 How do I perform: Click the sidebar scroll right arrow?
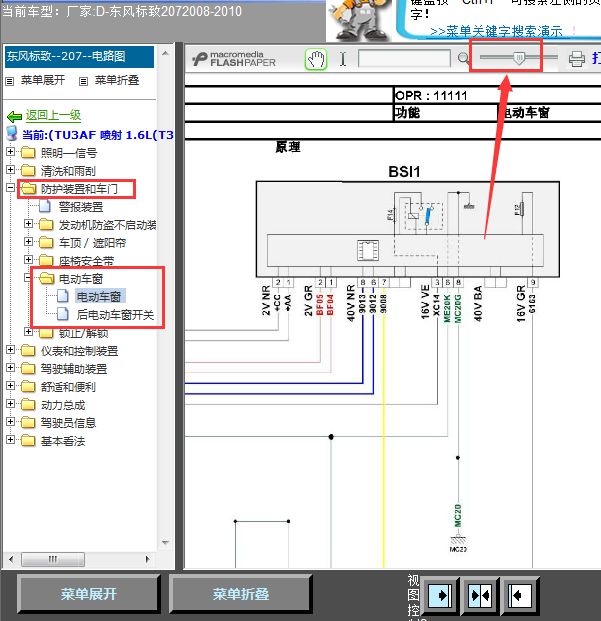(148, 559)
